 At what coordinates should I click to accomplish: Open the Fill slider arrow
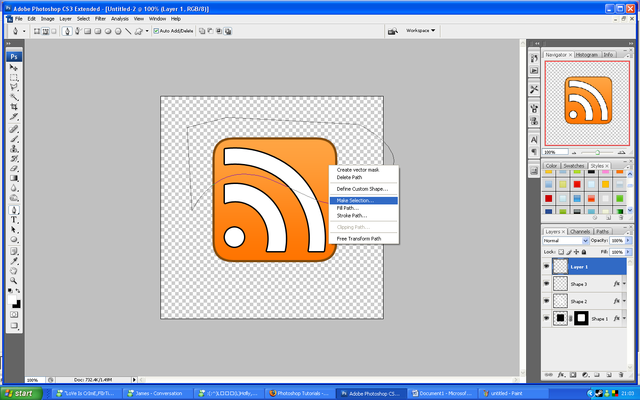click(x=629, y=252)
